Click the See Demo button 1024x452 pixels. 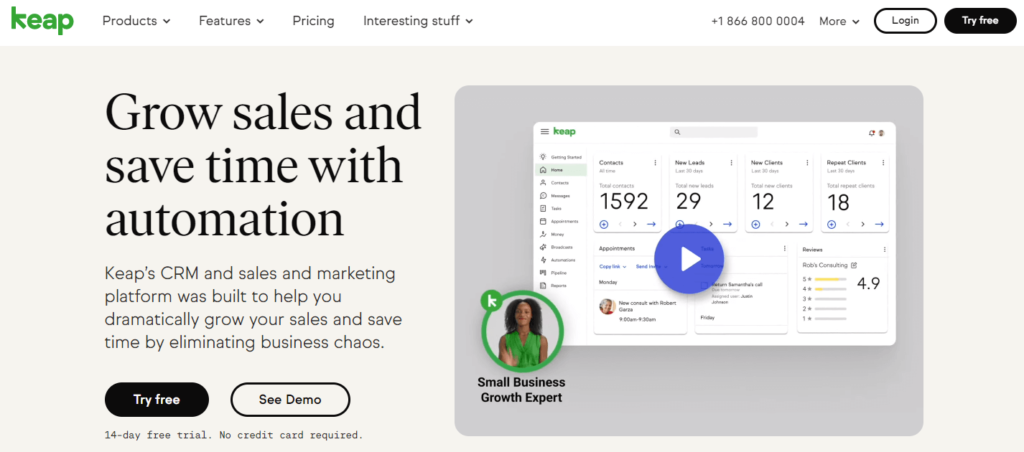coord(290,400)
